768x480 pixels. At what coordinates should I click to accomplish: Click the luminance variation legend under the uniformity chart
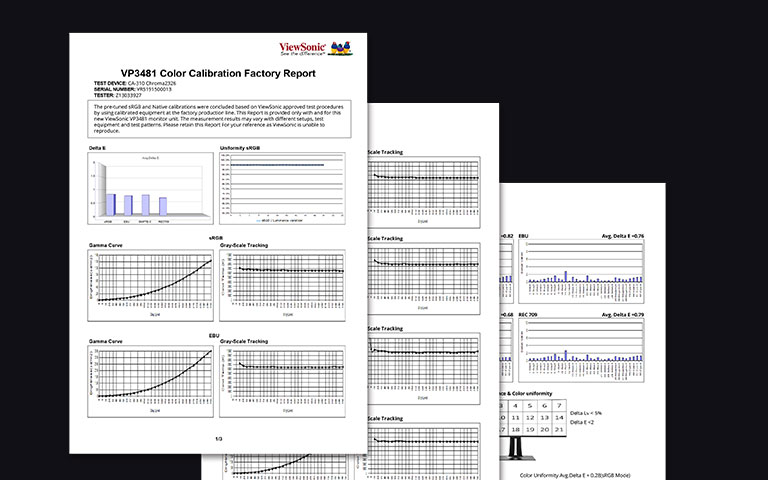pyautogui.click(x=279, y=220)
